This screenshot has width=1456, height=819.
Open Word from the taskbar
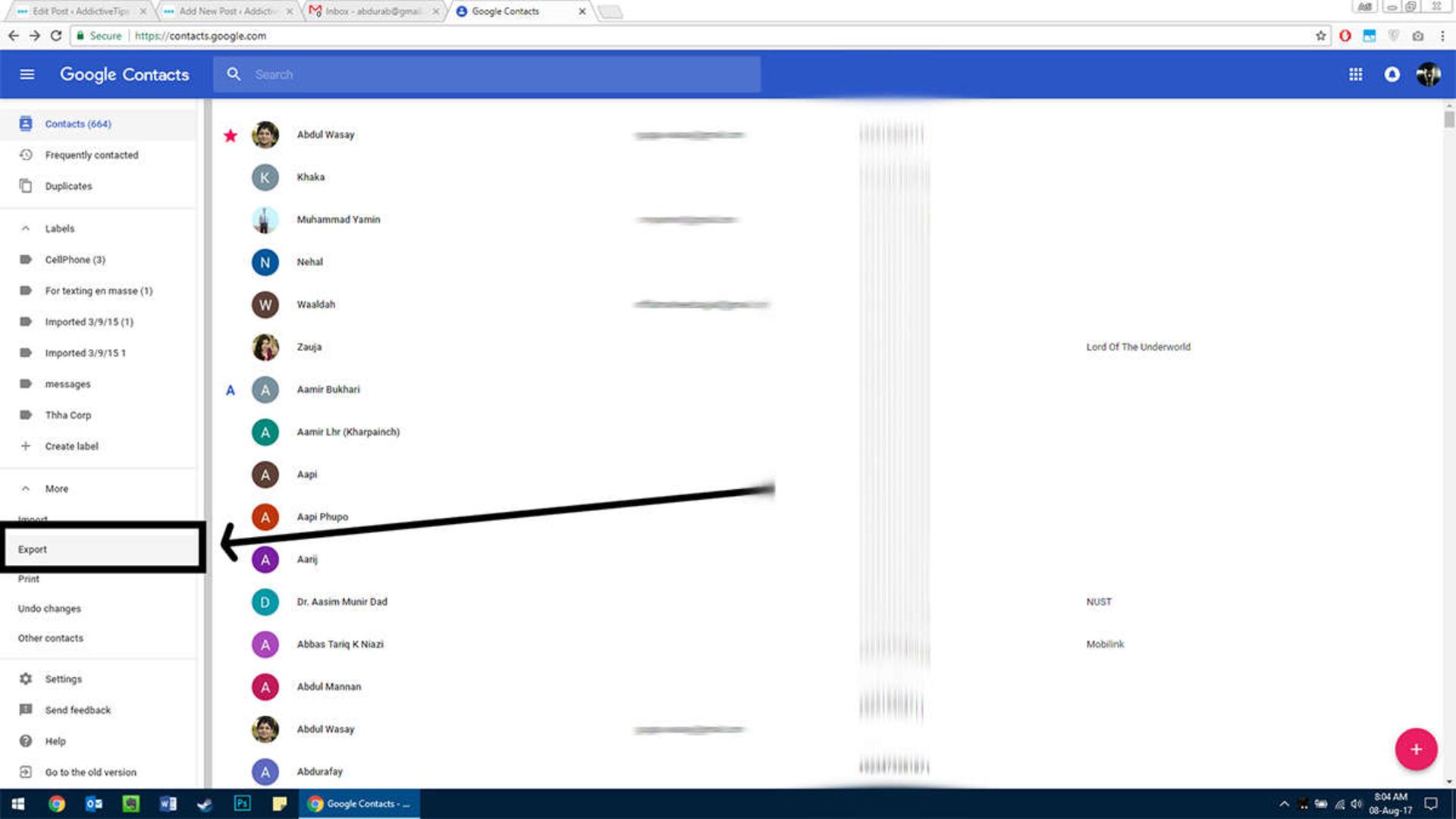168,804
